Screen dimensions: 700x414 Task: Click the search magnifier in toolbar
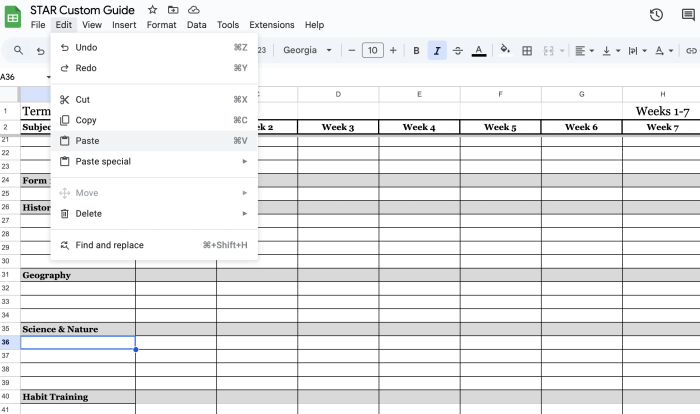[19, 50]
